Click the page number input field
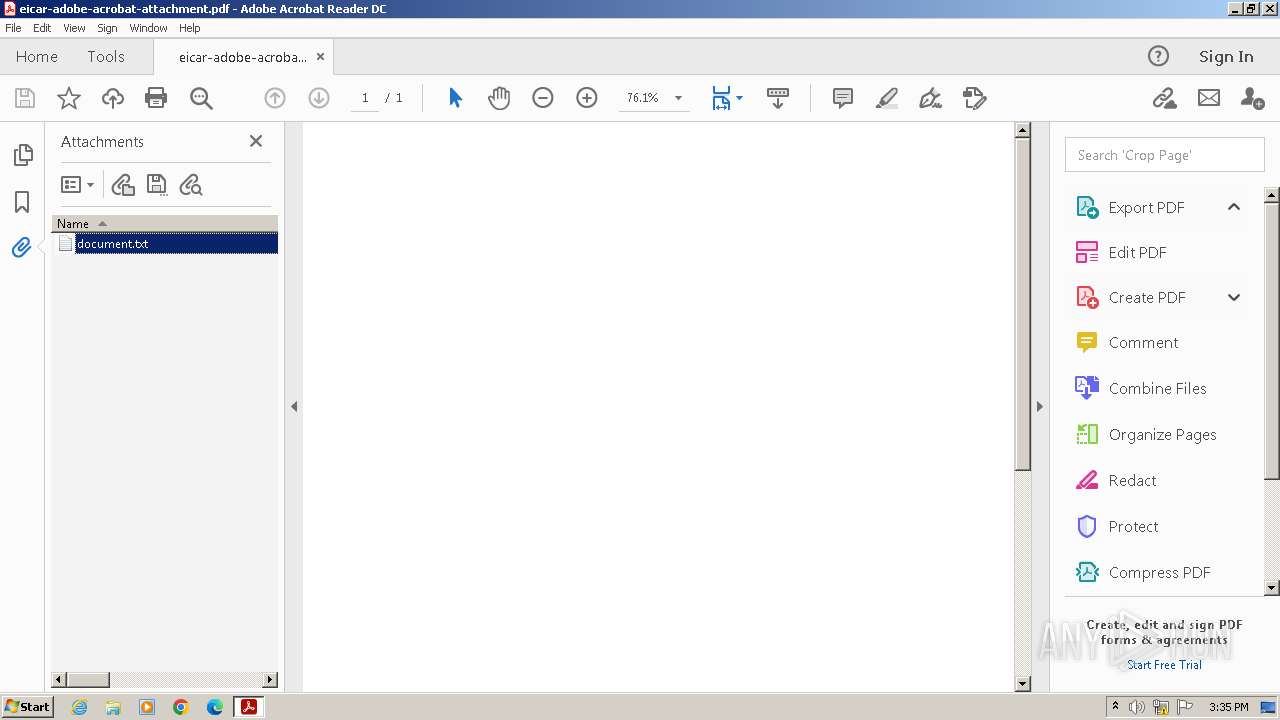The width and height of the screenshot is (1280, 720). (365, 98)
